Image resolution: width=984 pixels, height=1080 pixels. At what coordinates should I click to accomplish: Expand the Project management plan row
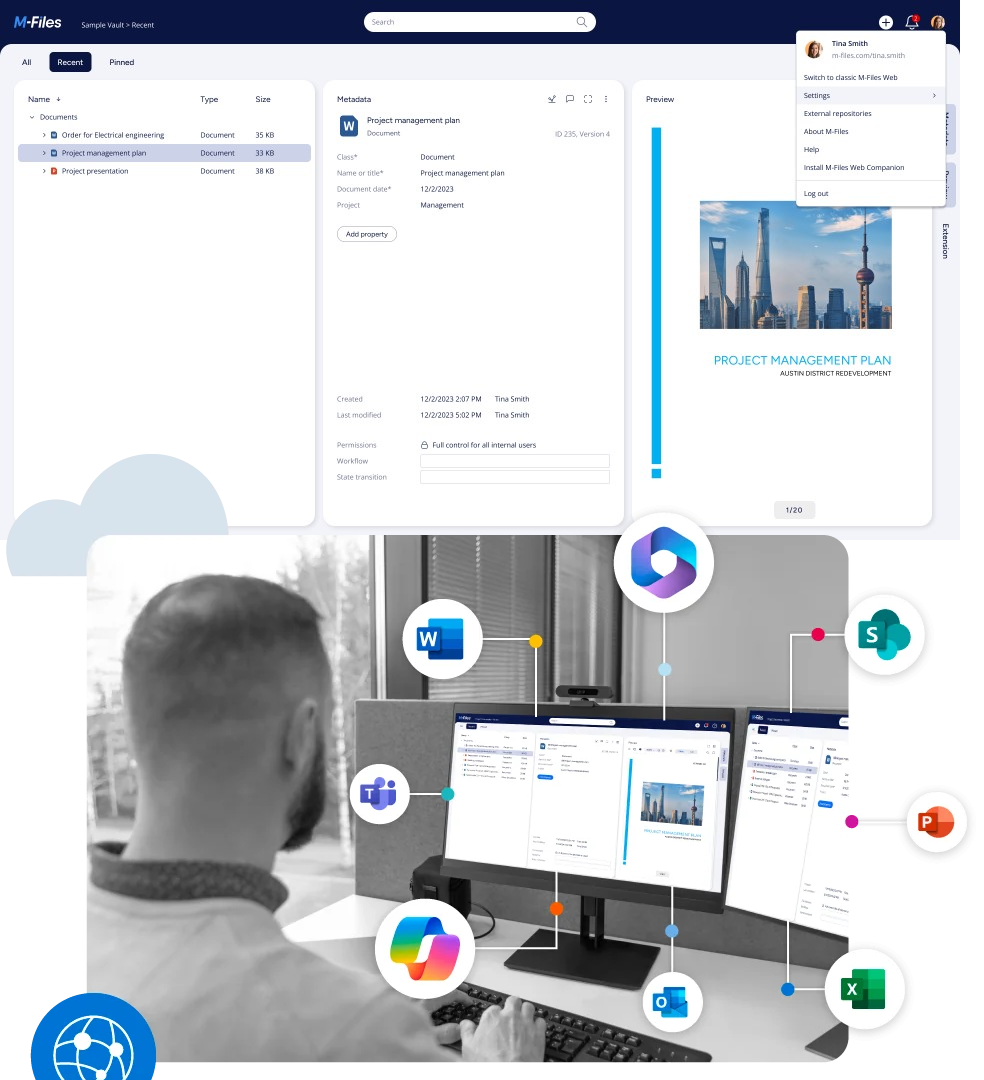44,153
